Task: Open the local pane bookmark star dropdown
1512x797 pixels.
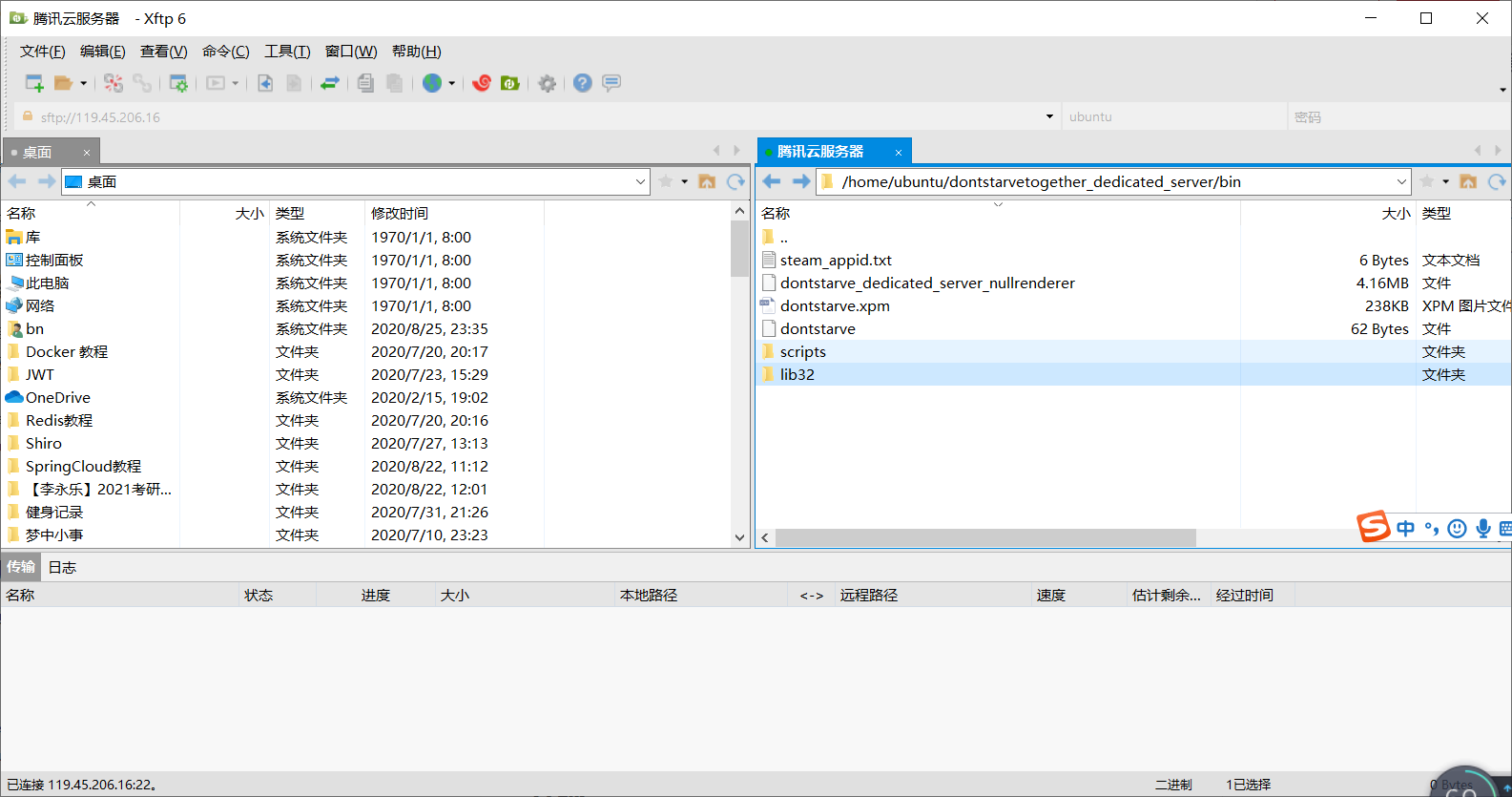Action: point(684,181)
